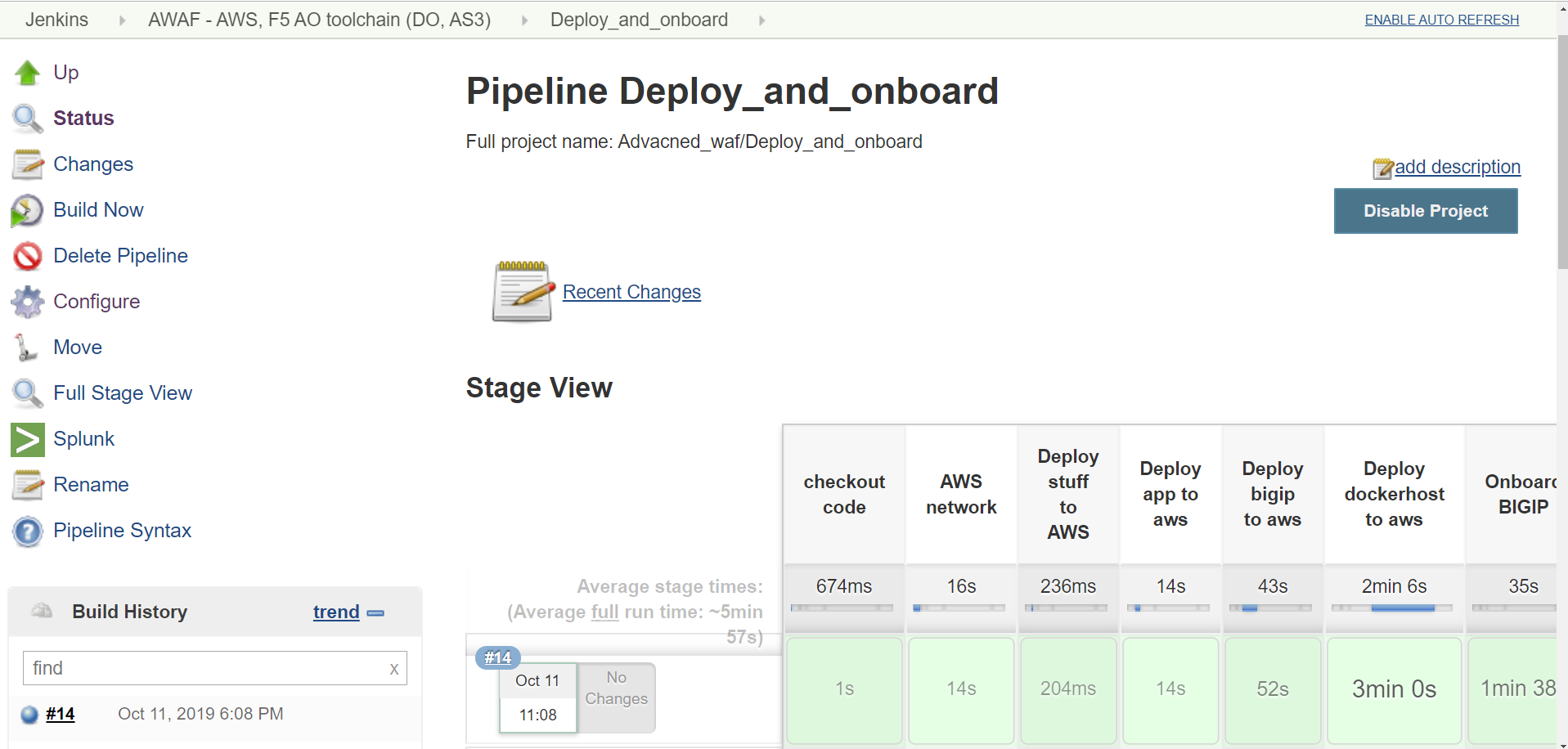Open the Up link in sidebar

pos(66,73)
